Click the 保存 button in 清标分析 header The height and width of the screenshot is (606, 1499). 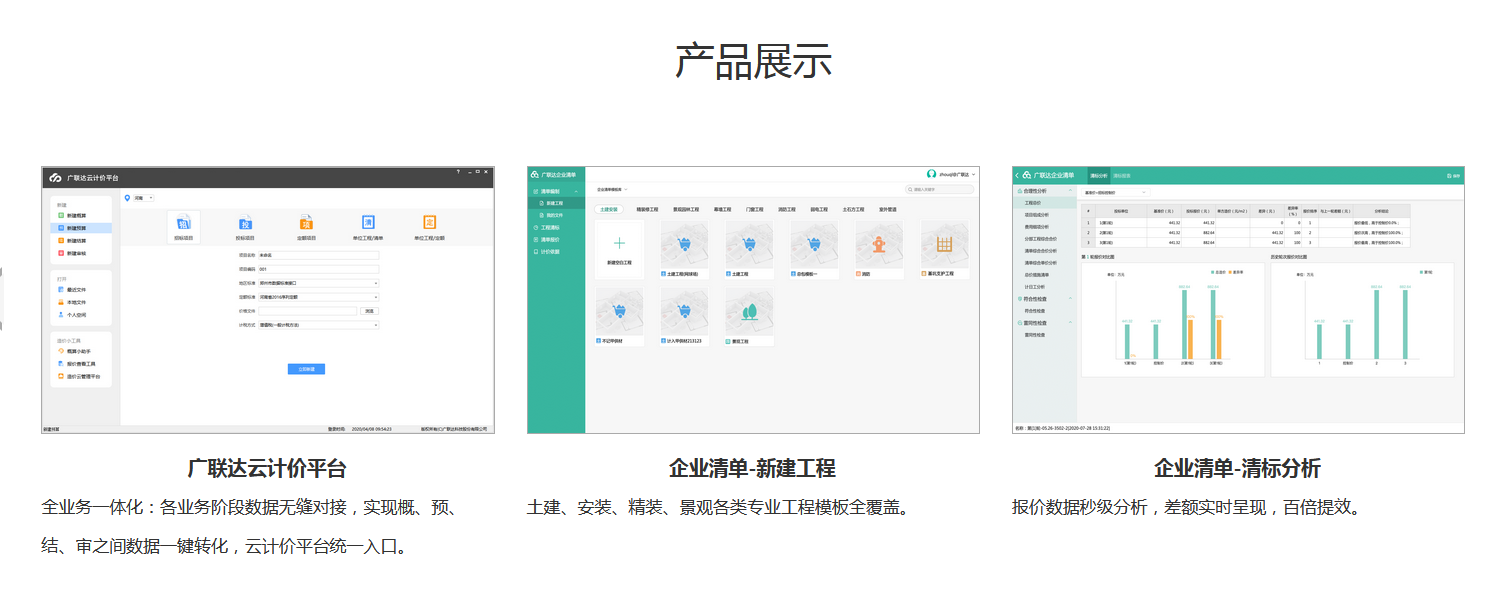pyautogui.click(x=1454, y=175)
